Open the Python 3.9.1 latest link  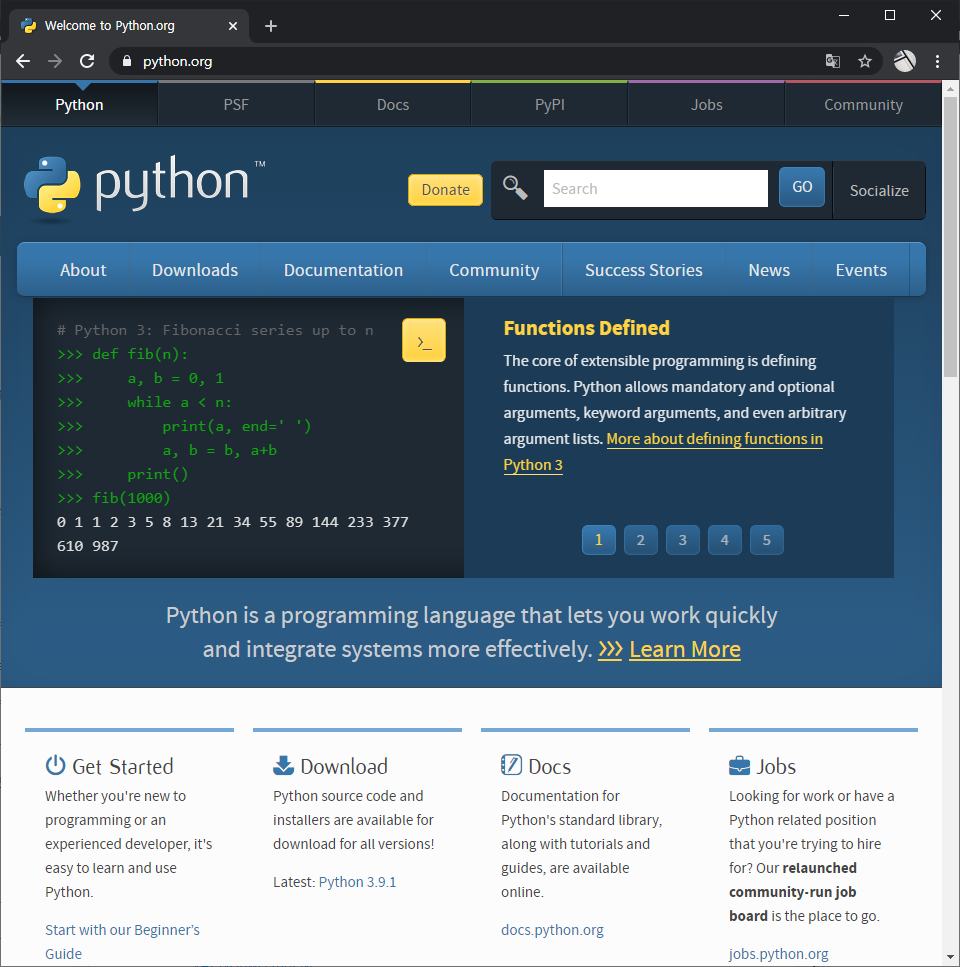[x=357, y=882]
